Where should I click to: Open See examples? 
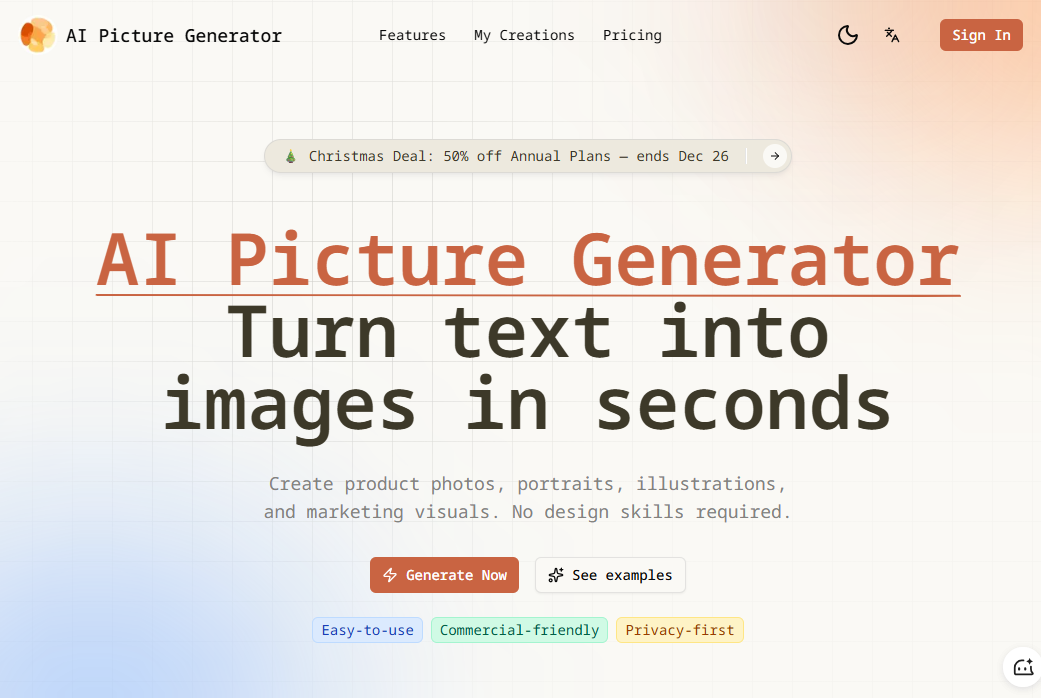[610, 575]
